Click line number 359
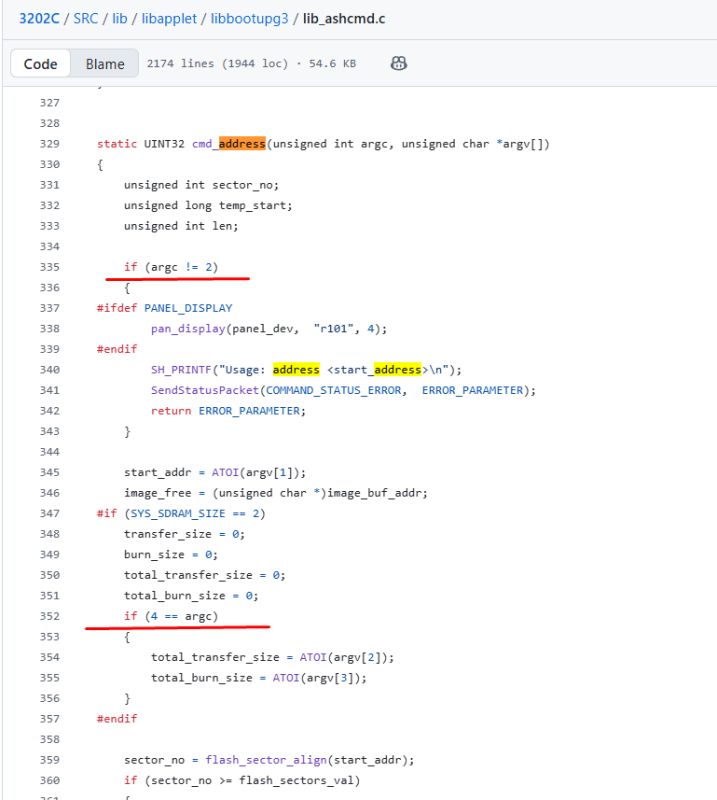The image size is (717, 800). coord(50,760)
